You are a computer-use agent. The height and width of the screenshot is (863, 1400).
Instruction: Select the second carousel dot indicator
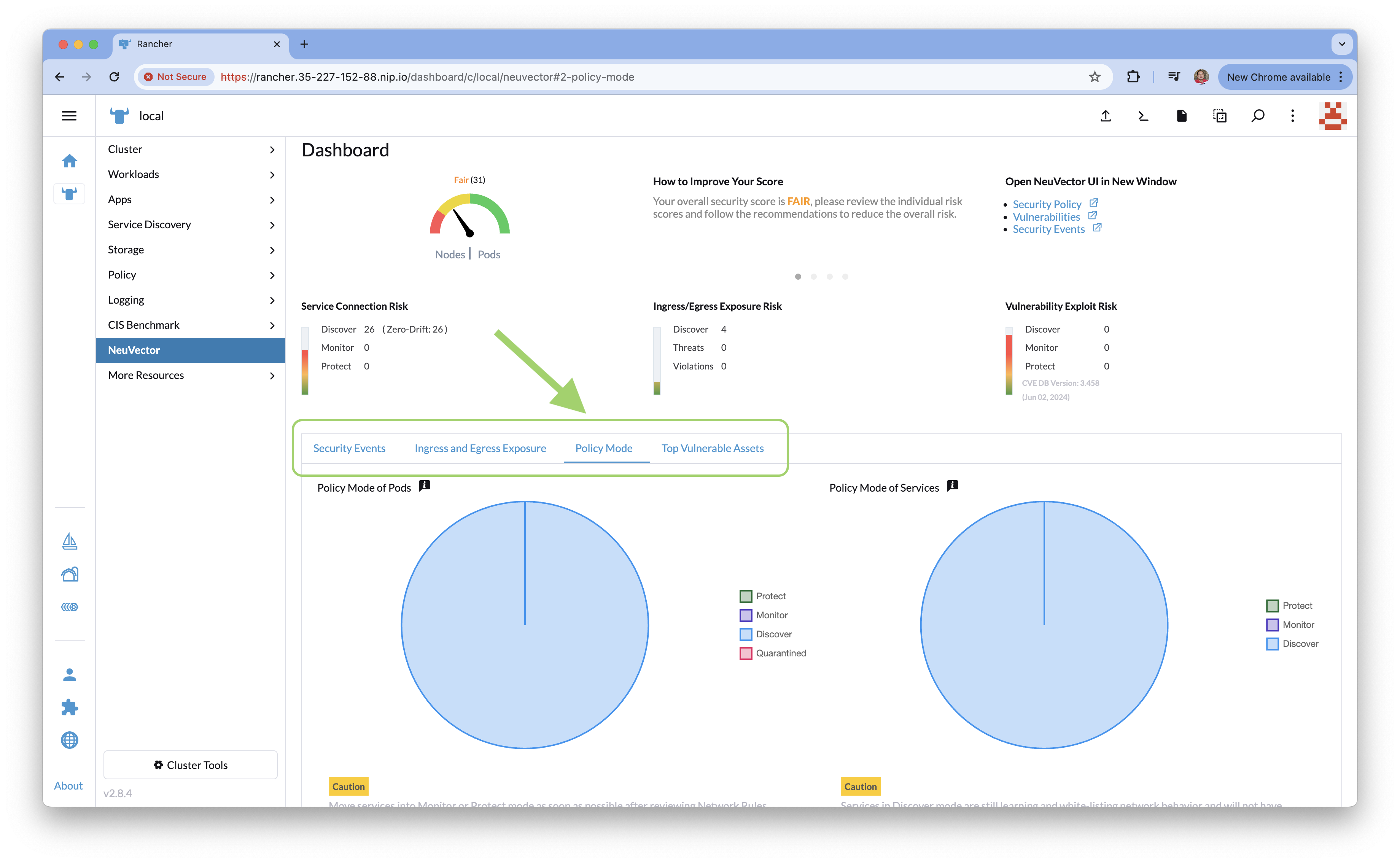tap(813, 277)
